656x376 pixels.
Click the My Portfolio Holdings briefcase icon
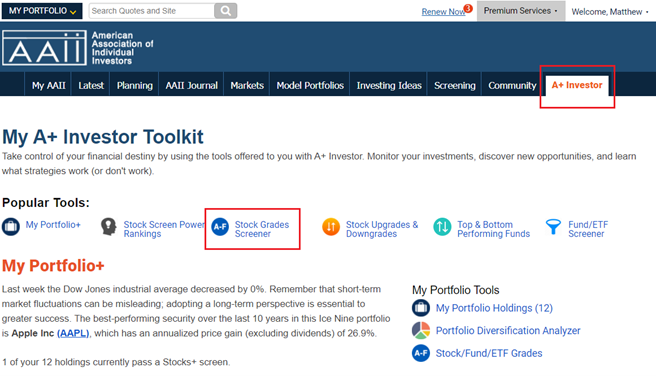pyautogui.click(x=421, y=308)
